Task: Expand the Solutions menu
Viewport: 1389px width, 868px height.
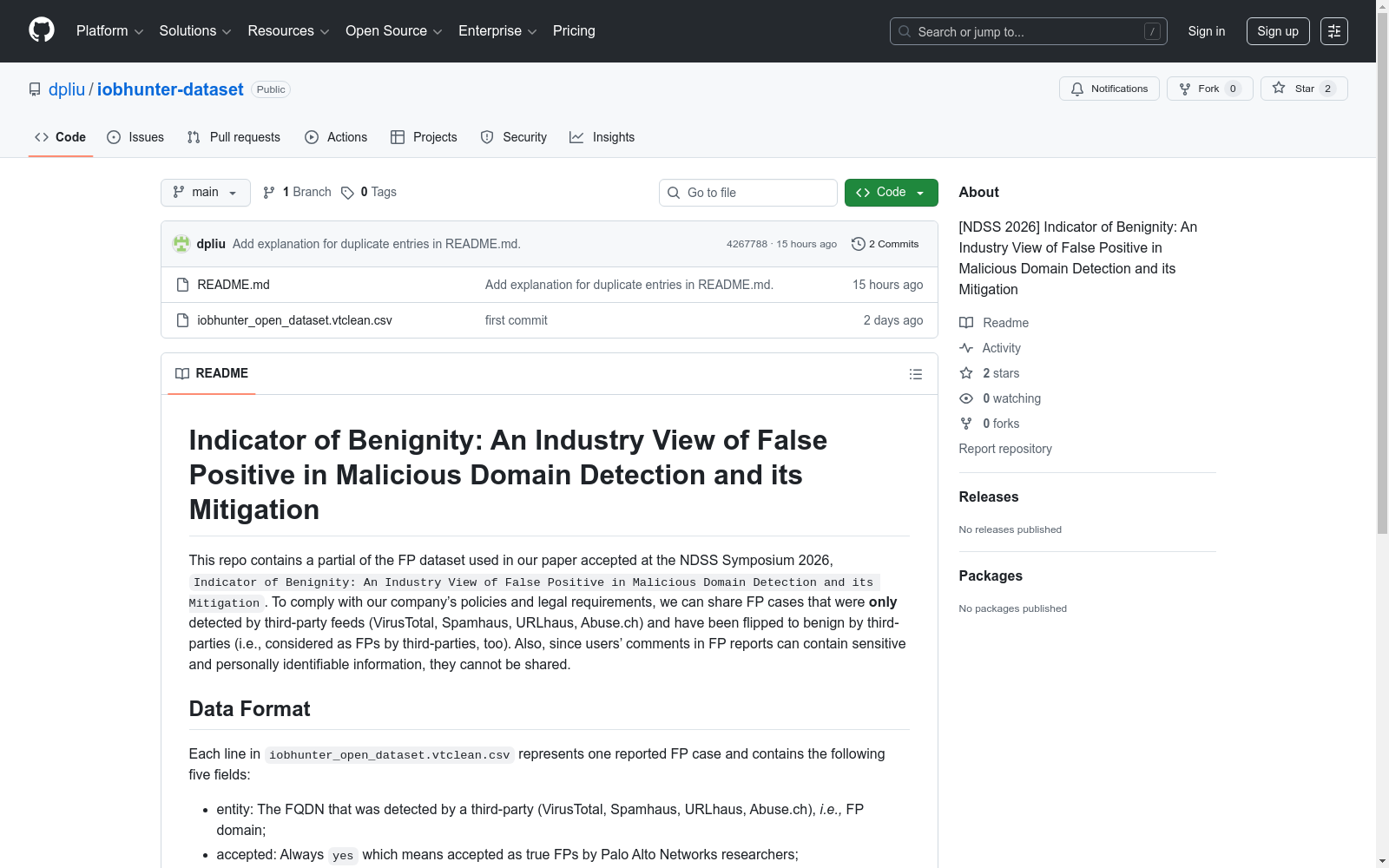Action: 195,31
